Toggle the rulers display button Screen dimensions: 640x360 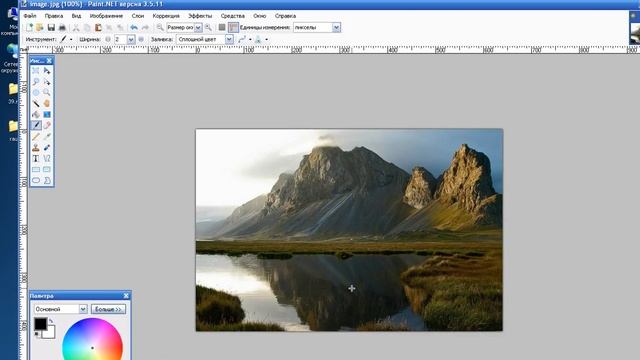click(x=233, y=27)
